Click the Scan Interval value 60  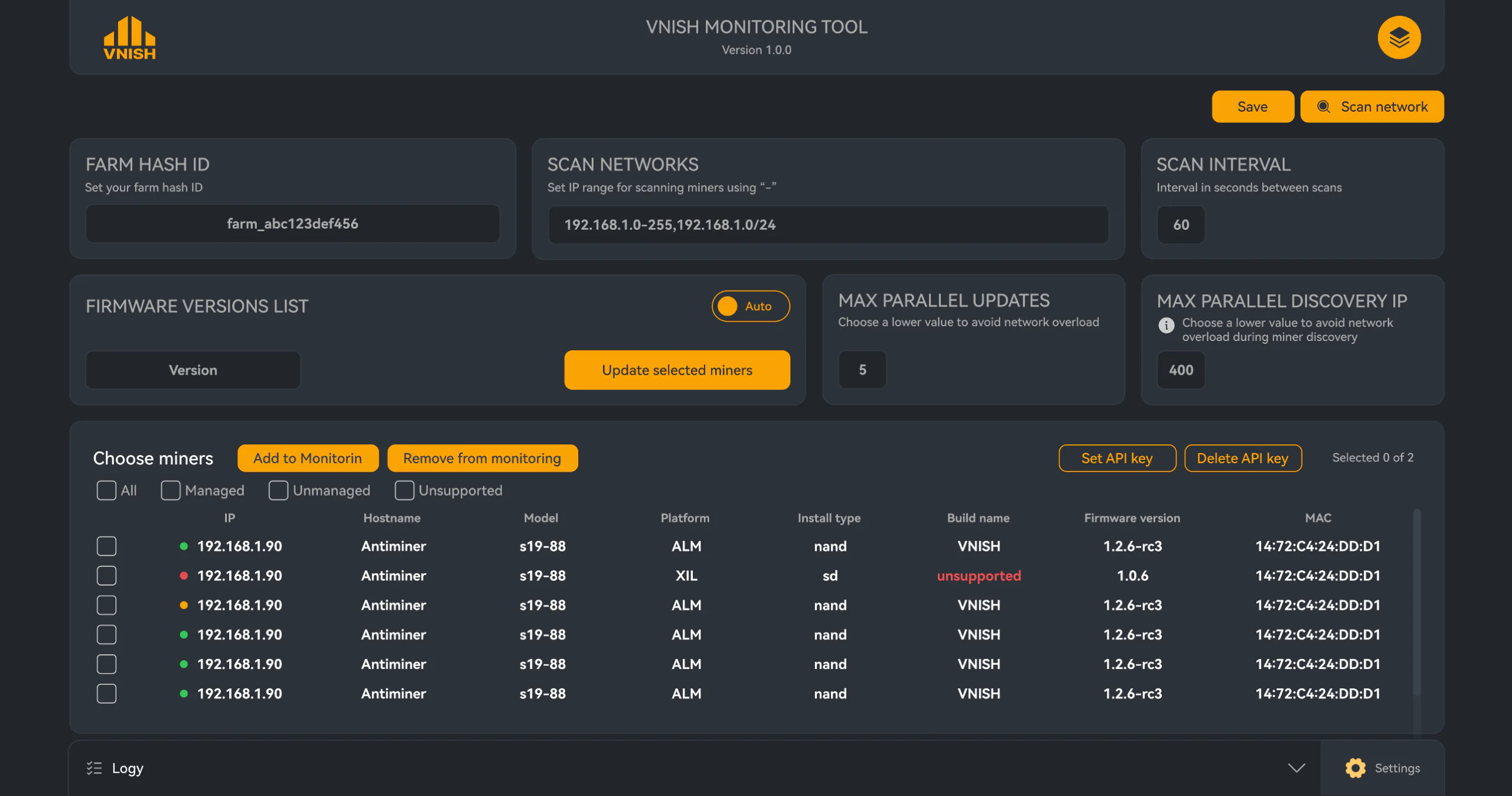(1181, 225)
